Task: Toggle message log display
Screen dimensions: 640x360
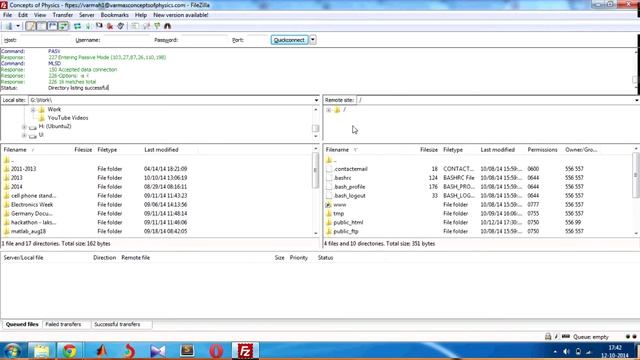Action: (x=31, y=26)
